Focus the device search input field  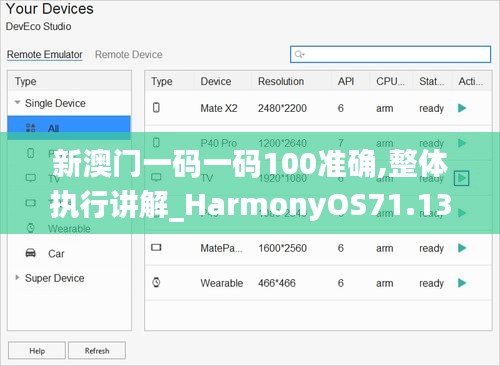[x=390, y=54]
